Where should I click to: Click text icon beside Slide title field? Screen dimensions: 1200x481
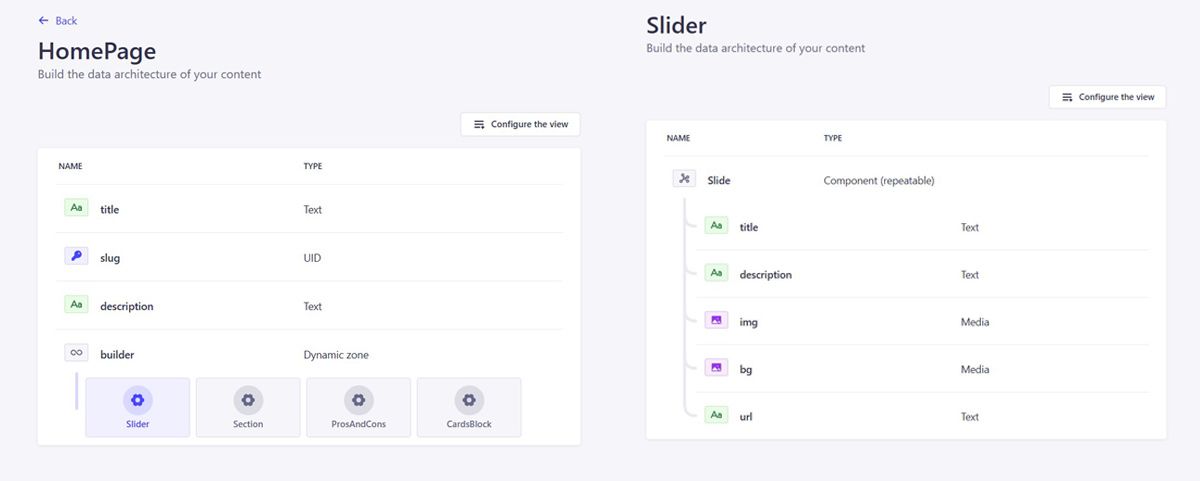(716, 226)
